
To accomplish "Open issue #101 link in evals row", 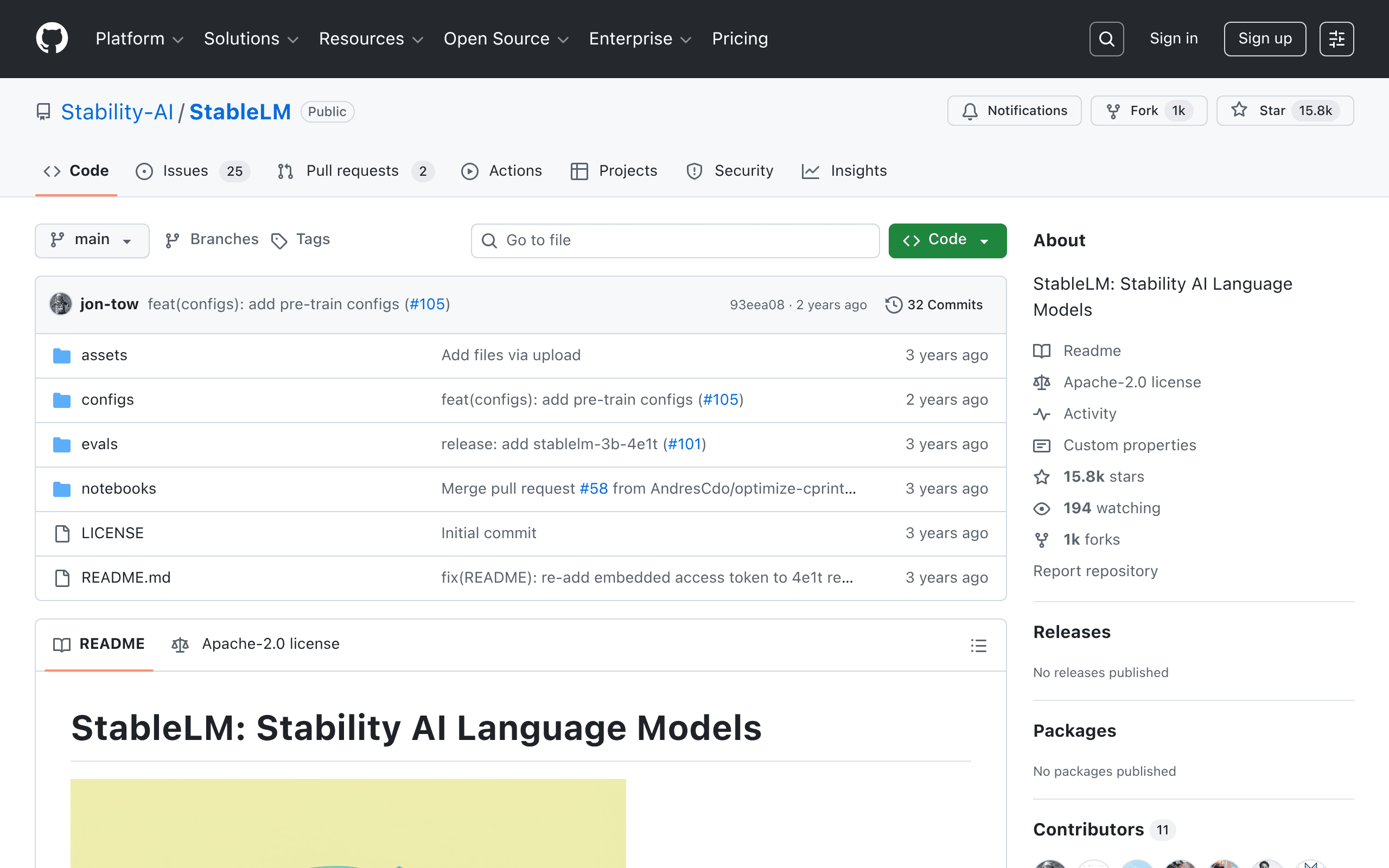I will point(685,444).
